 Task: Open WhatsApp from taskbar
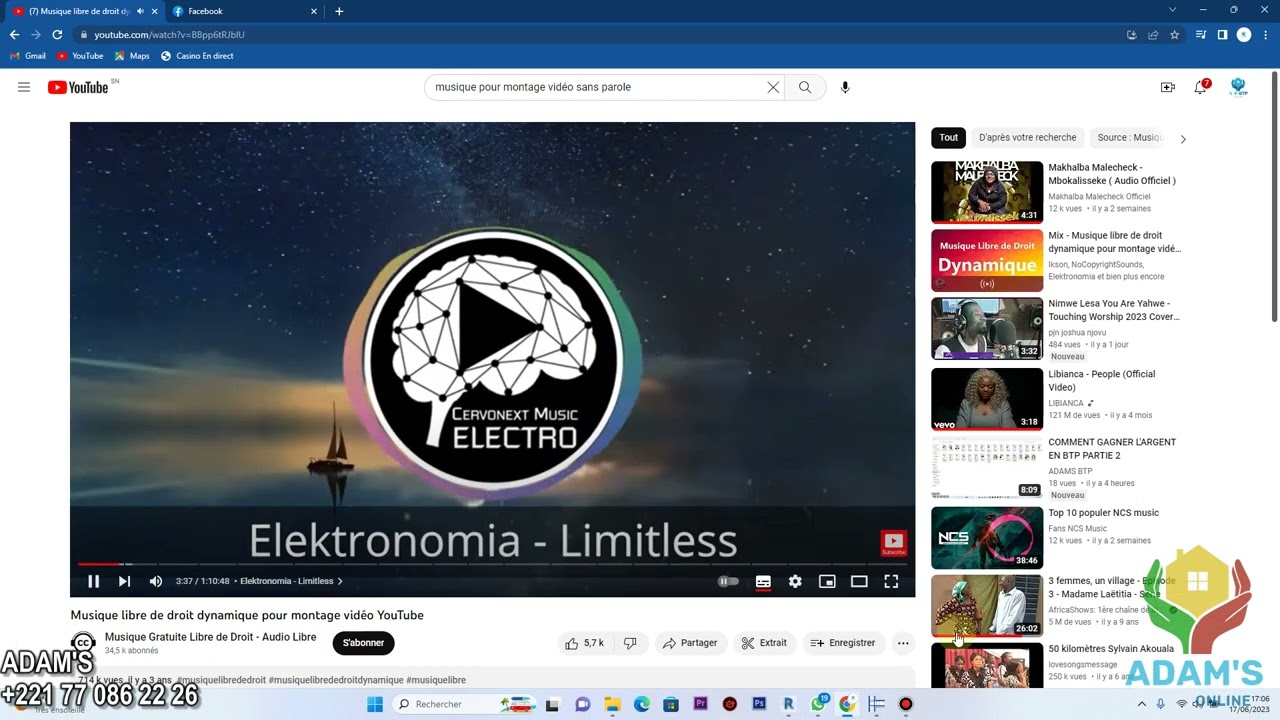coord(818,704)
